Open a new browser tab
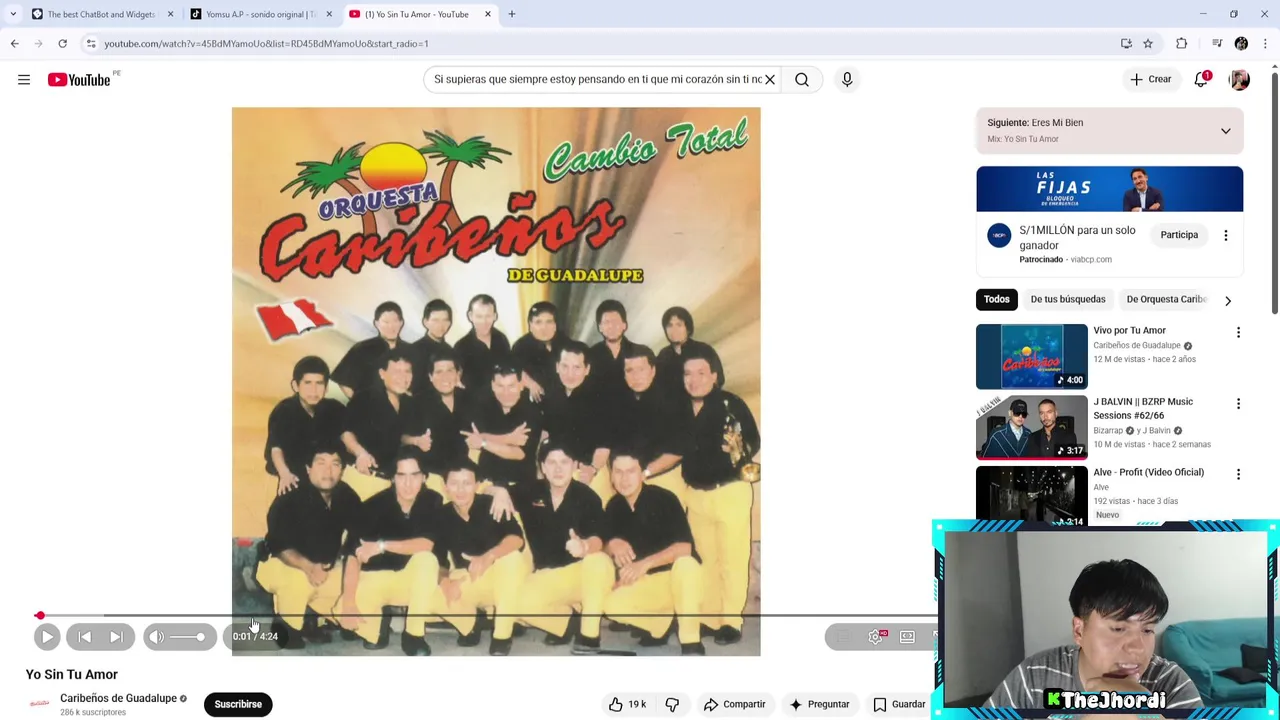The width and height of the screenshot is (1280, 720). pyautogui.click(x=512, y=14)
